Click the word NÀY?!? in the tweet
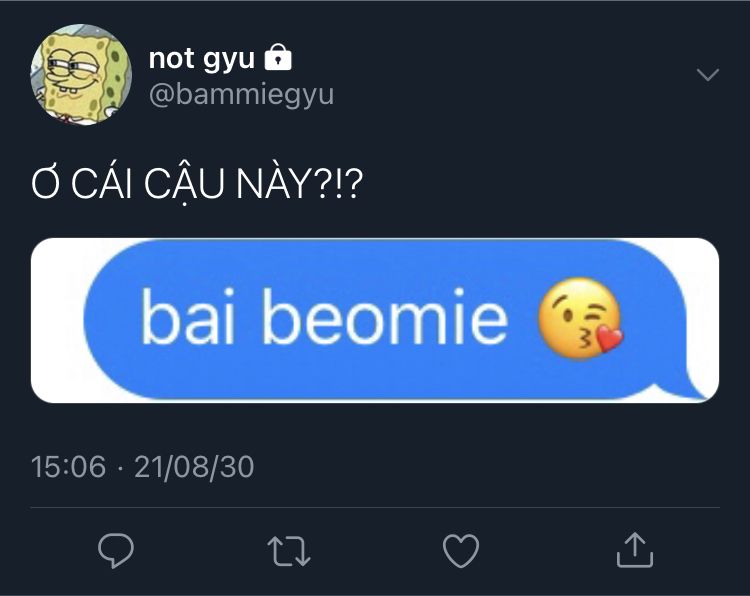The image size is (750, 596). pyautogui.click(x=299, y=184)
